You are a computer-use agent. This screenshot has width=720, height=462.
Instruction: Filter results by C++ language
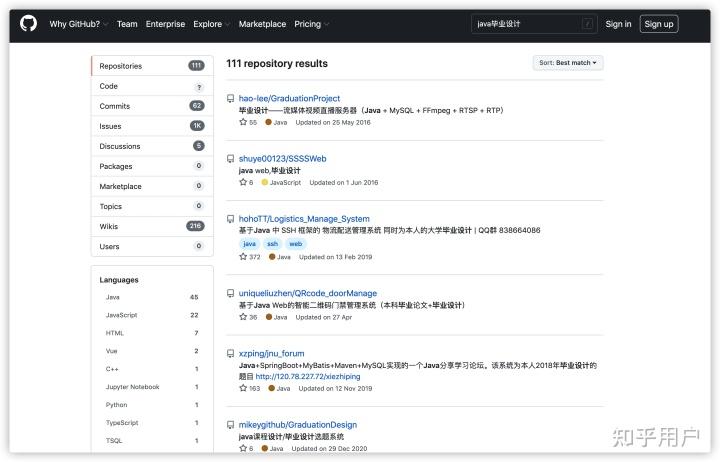152,369
